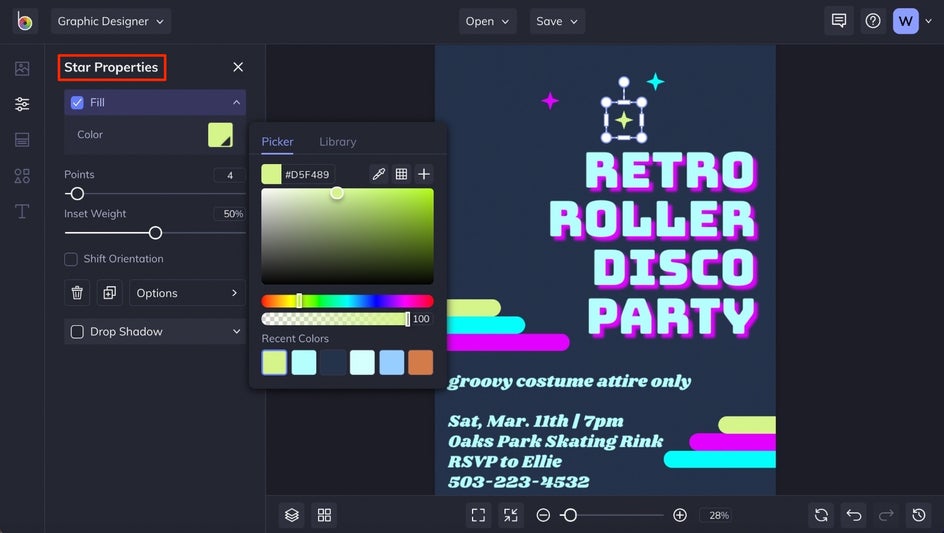Screen dimensions: 944x533
Task: Pick a color with the eyedropper tool
Action: 379,174
